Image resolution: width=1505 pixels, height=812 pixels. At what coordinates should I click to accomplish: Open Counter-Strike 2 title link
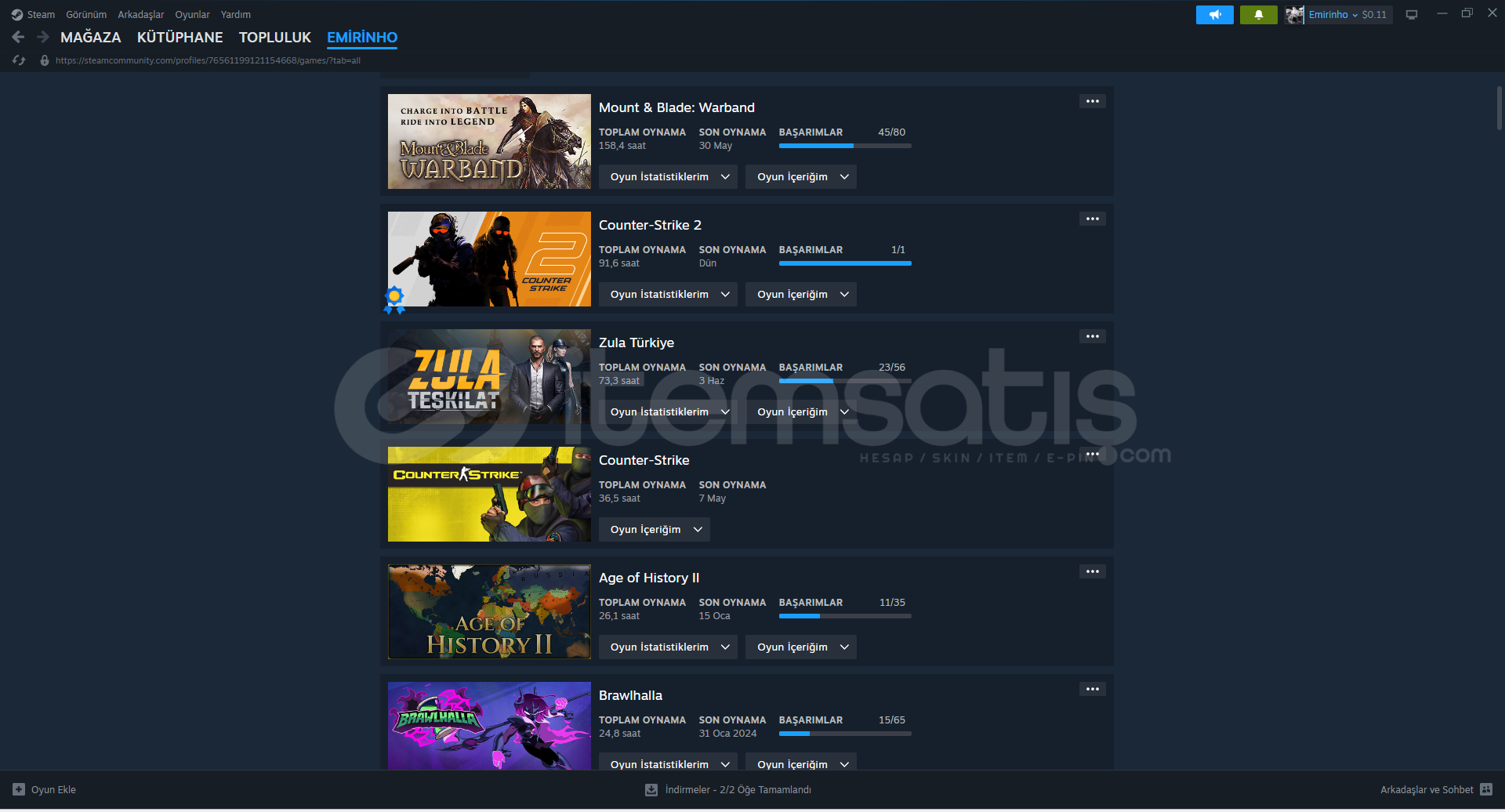[650, 226]
